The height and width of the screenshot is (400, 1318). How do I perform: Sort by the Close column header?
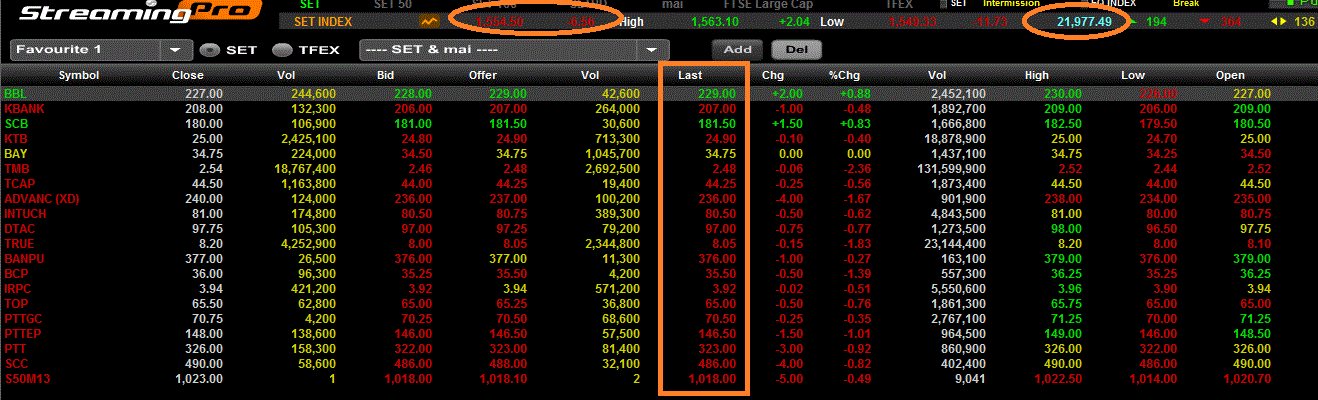coord(187,75)
